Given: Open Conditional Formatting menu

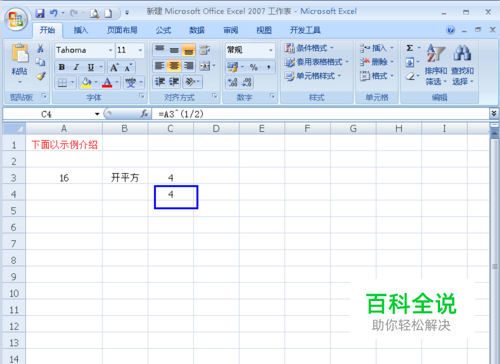Looking at the screenshot, I should pyautogui.click(x=309, y=48).
